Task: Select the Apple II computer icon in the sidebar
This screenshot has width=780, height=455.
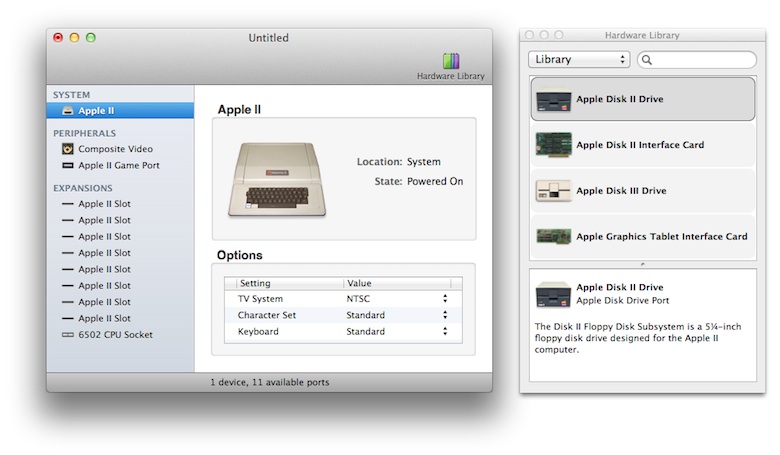Action: [68, 110]
